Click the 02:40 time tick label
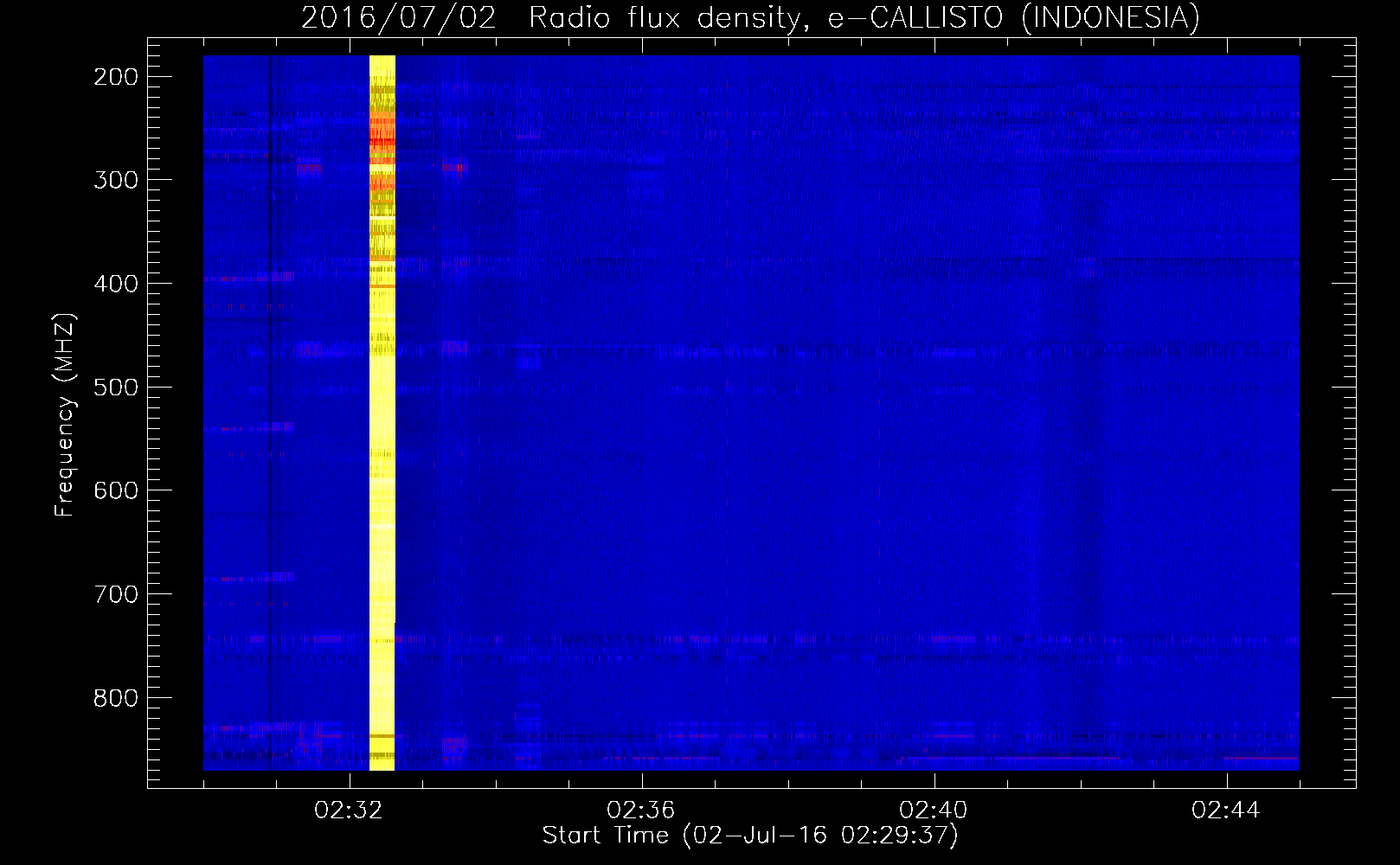The image size is (1400, 865). tap(934, 810)
